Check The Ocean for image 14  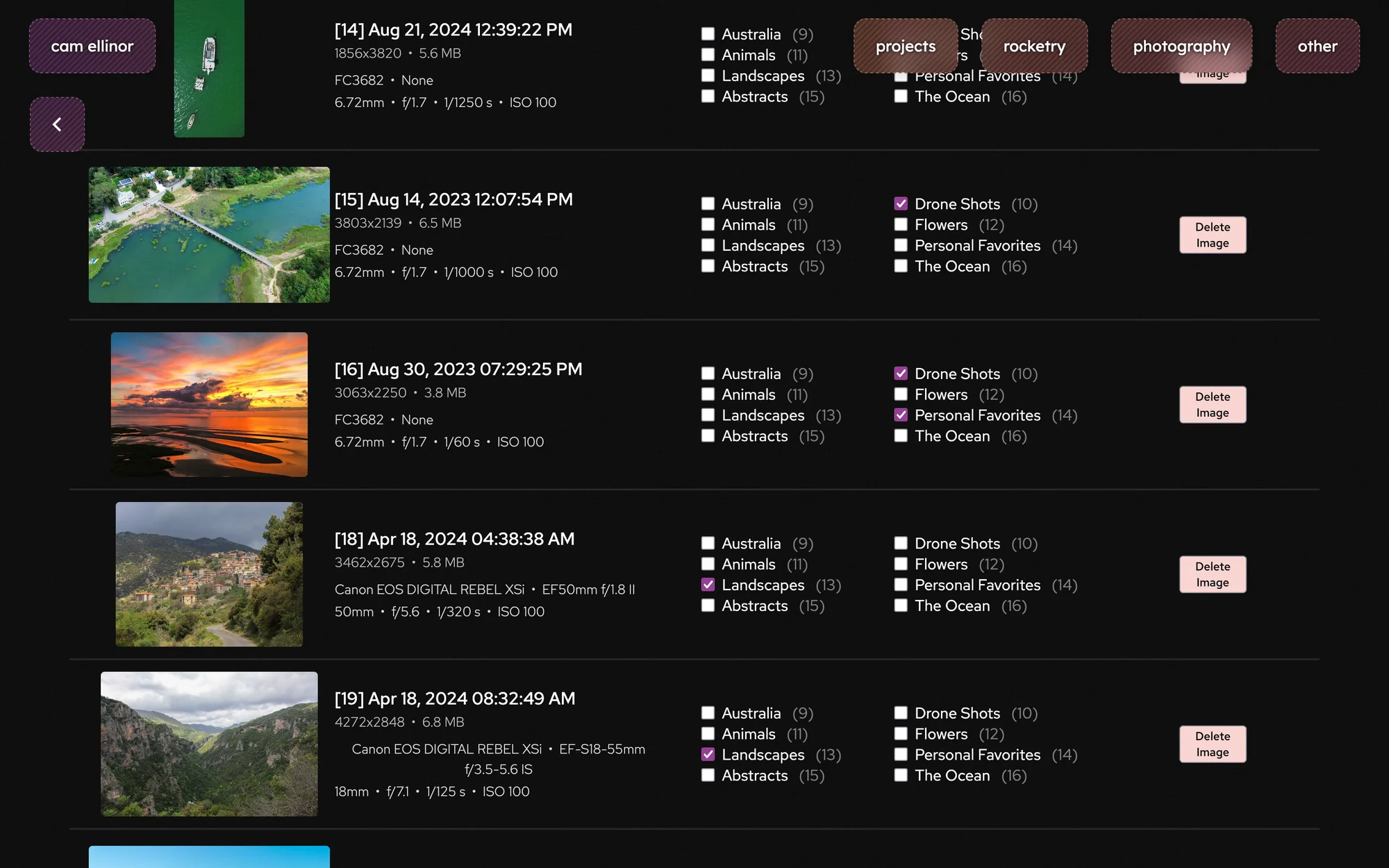point(901,97)
